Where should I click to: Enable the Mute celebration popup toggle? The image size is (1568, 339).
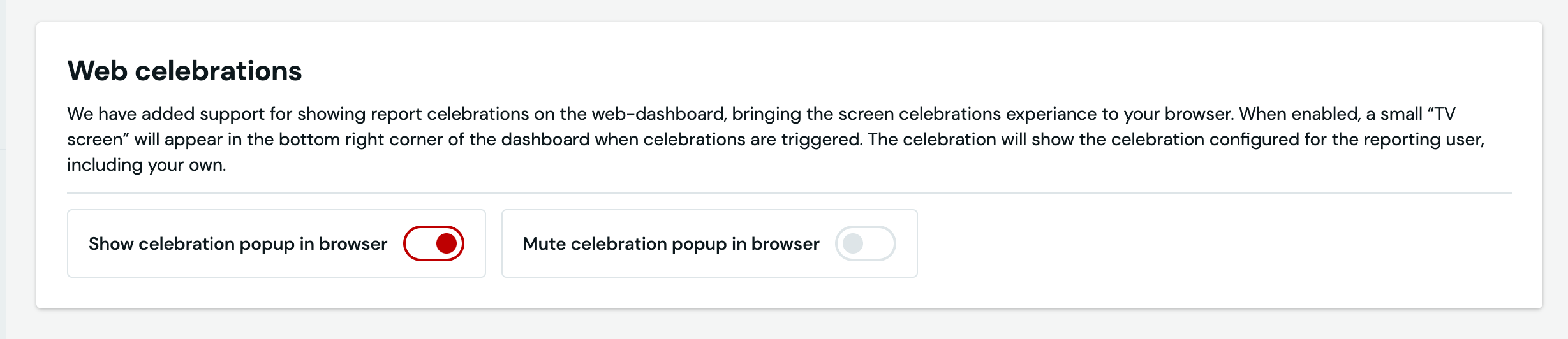865,243
